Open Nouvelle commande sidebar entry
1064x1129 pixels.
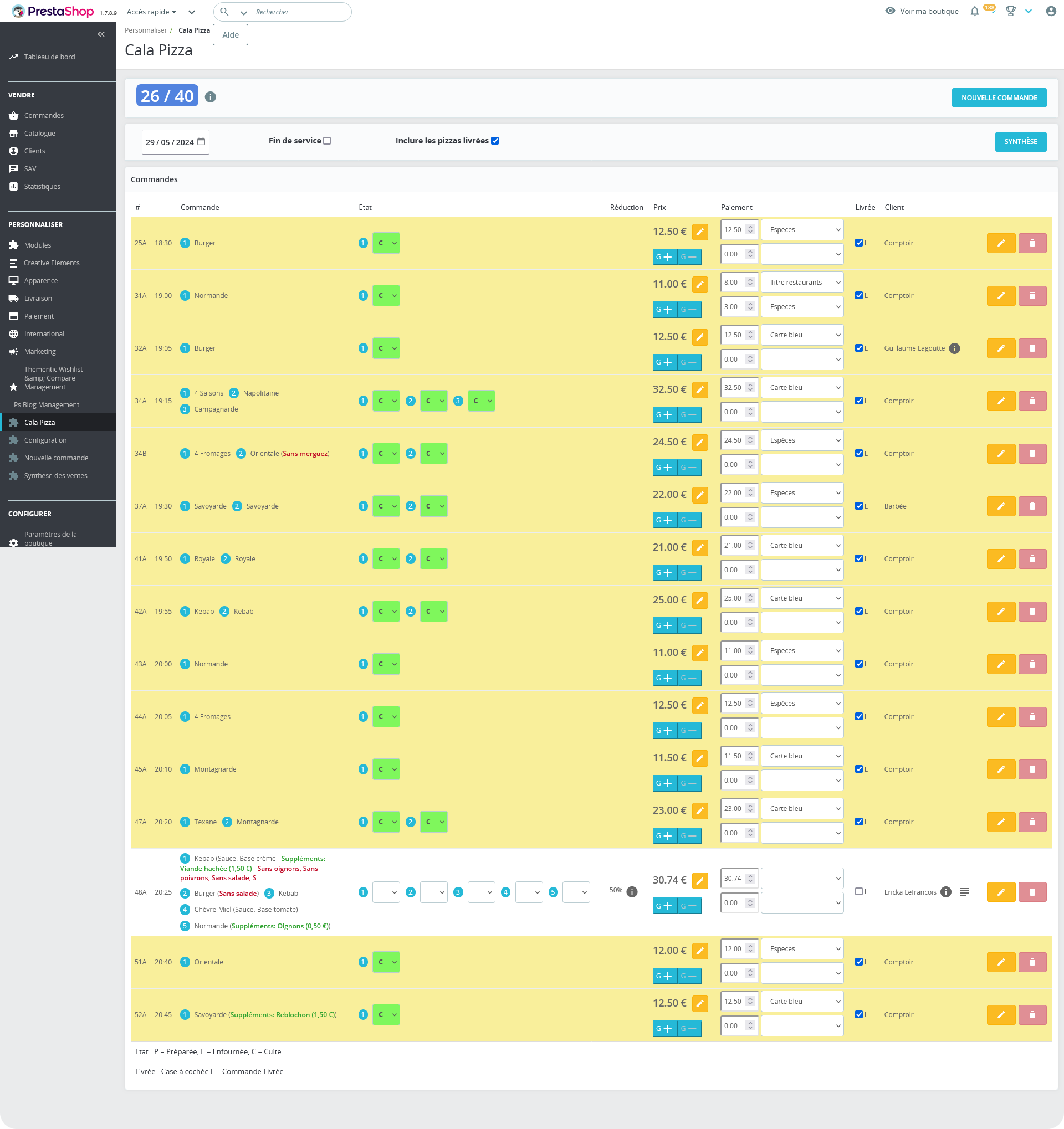[x=56, y=458]
